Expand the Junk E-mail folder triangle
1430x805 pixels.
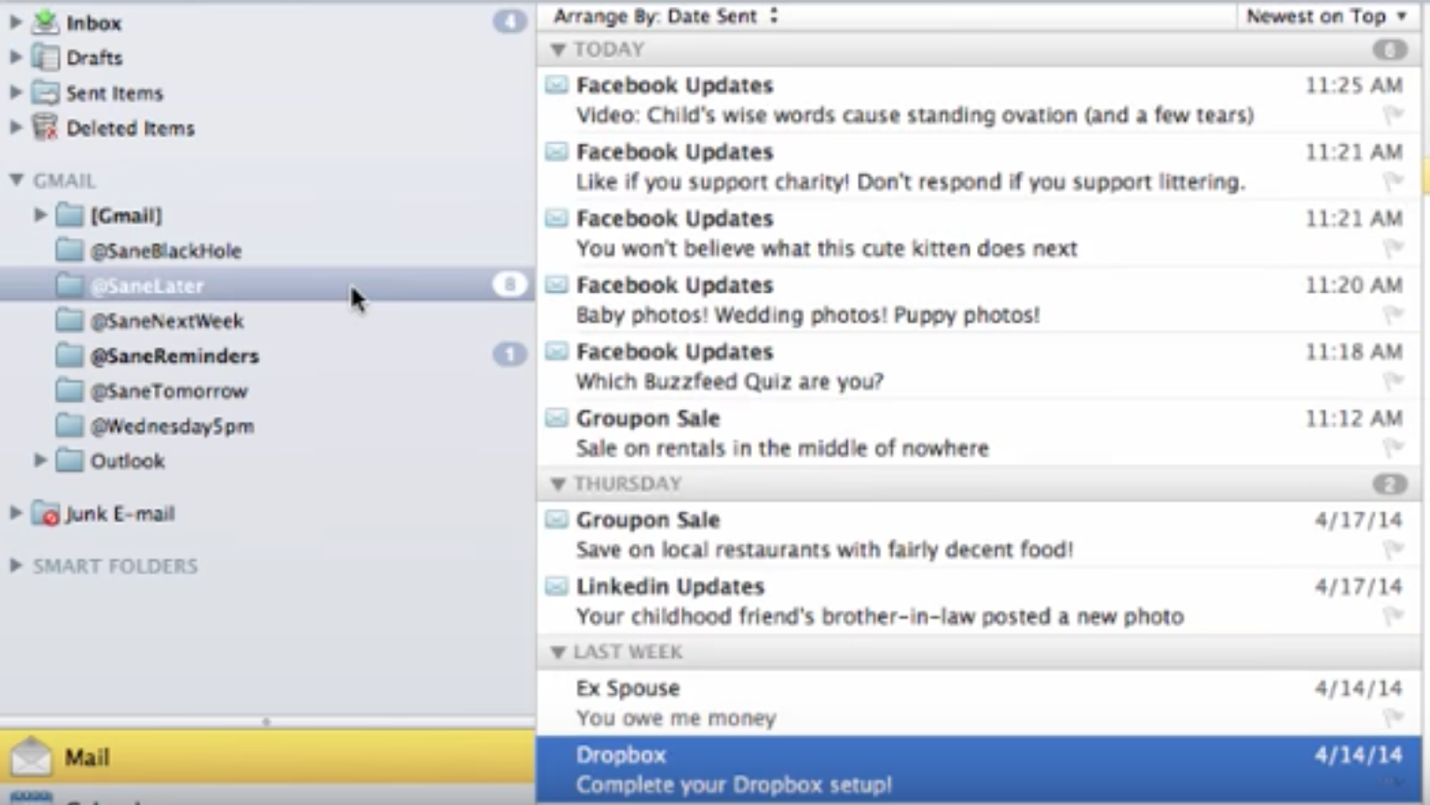click(16, 513)
